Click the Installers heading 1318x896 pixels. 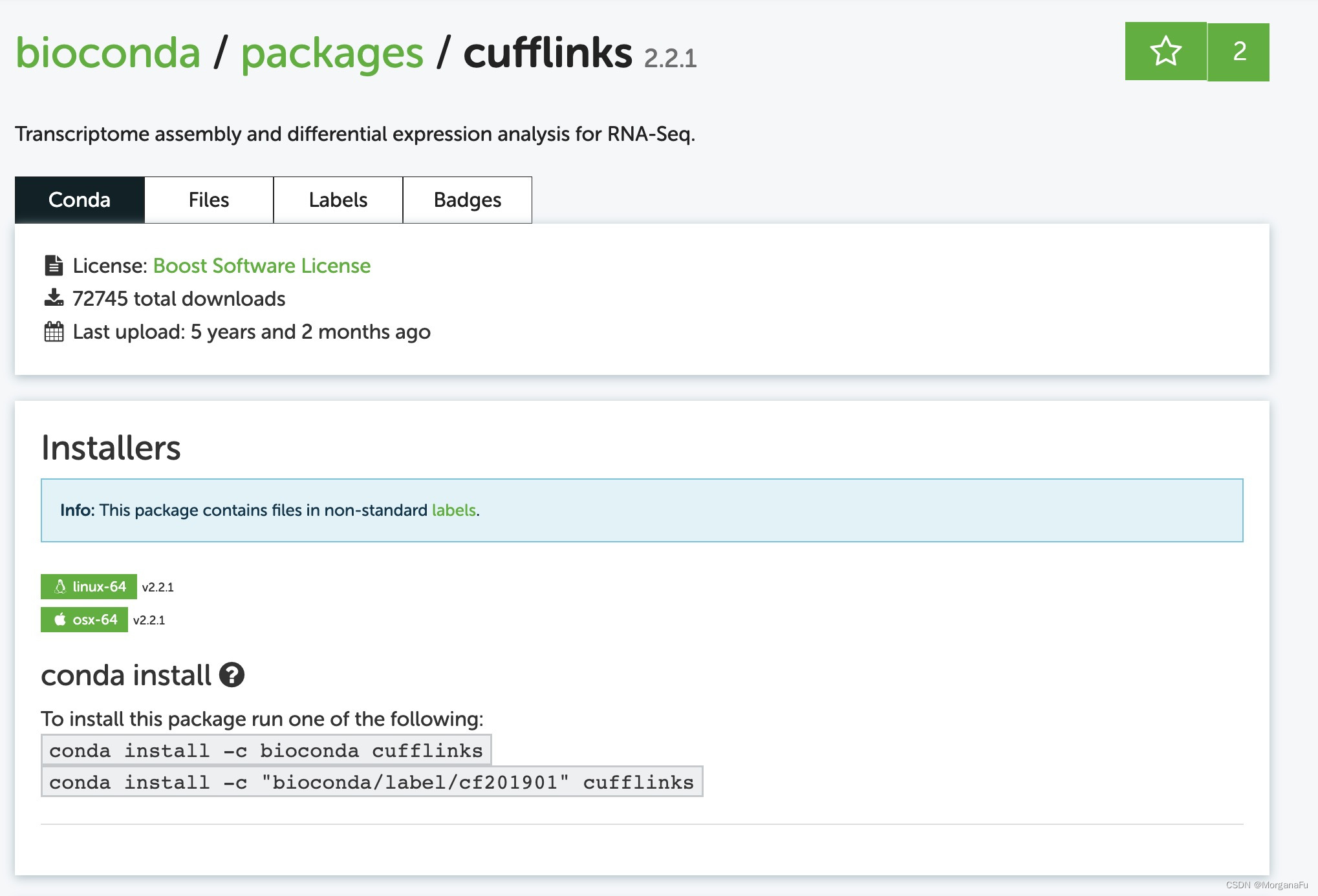(111, 447)
